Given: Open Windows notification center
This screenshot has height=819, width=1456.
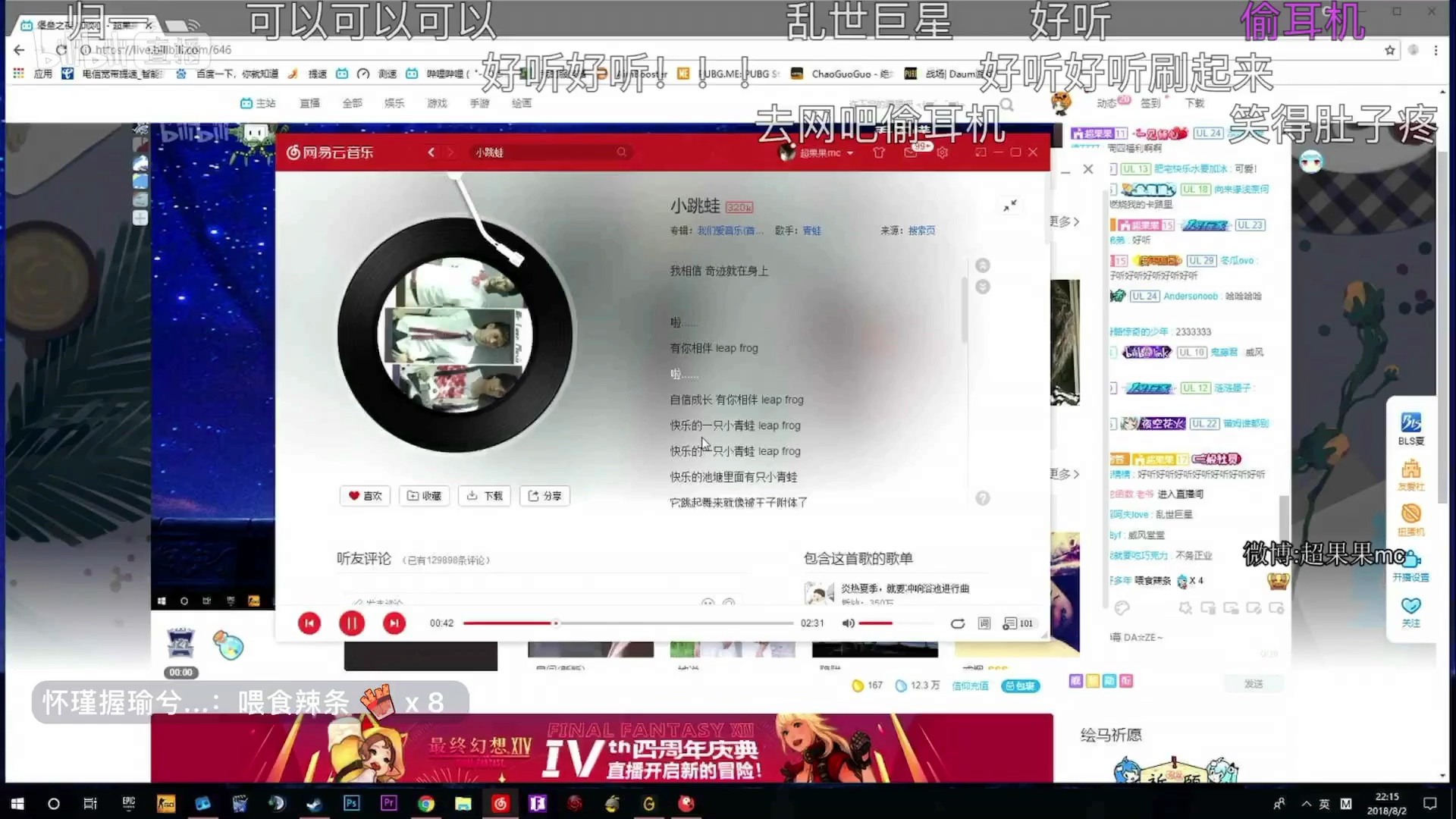Looking at the screenshot, I should pyautogui.click(x=1430, y=804).
